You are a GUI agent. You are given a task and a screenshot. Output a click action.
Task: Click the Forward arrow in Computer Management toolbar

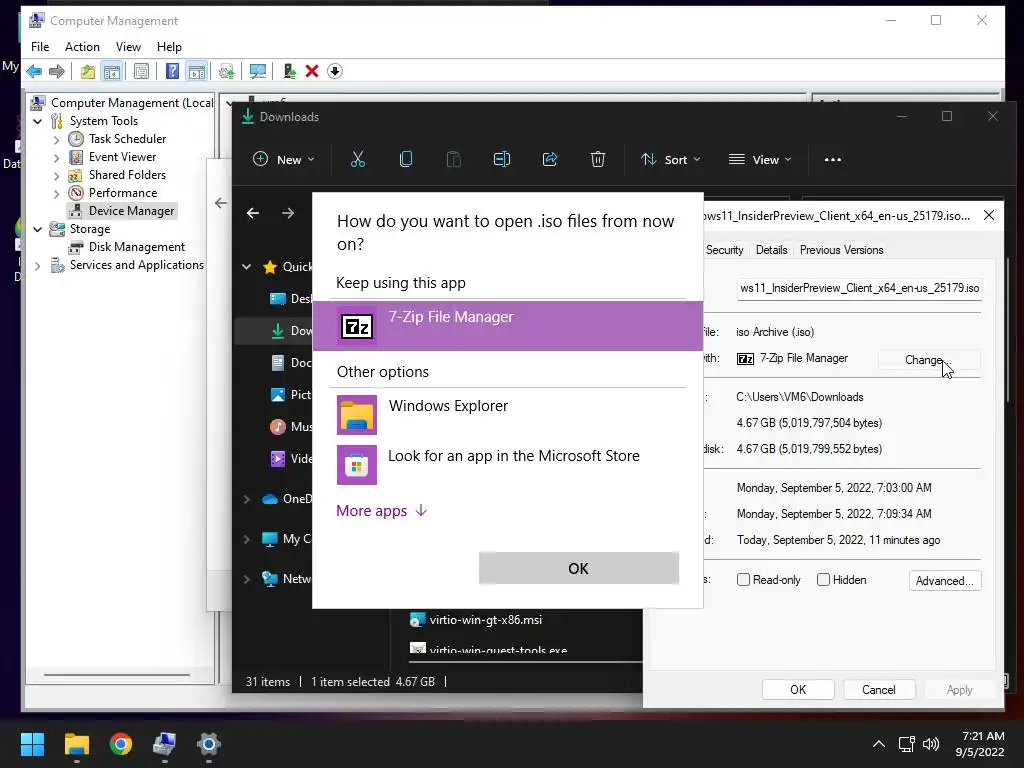coord(57,71)
